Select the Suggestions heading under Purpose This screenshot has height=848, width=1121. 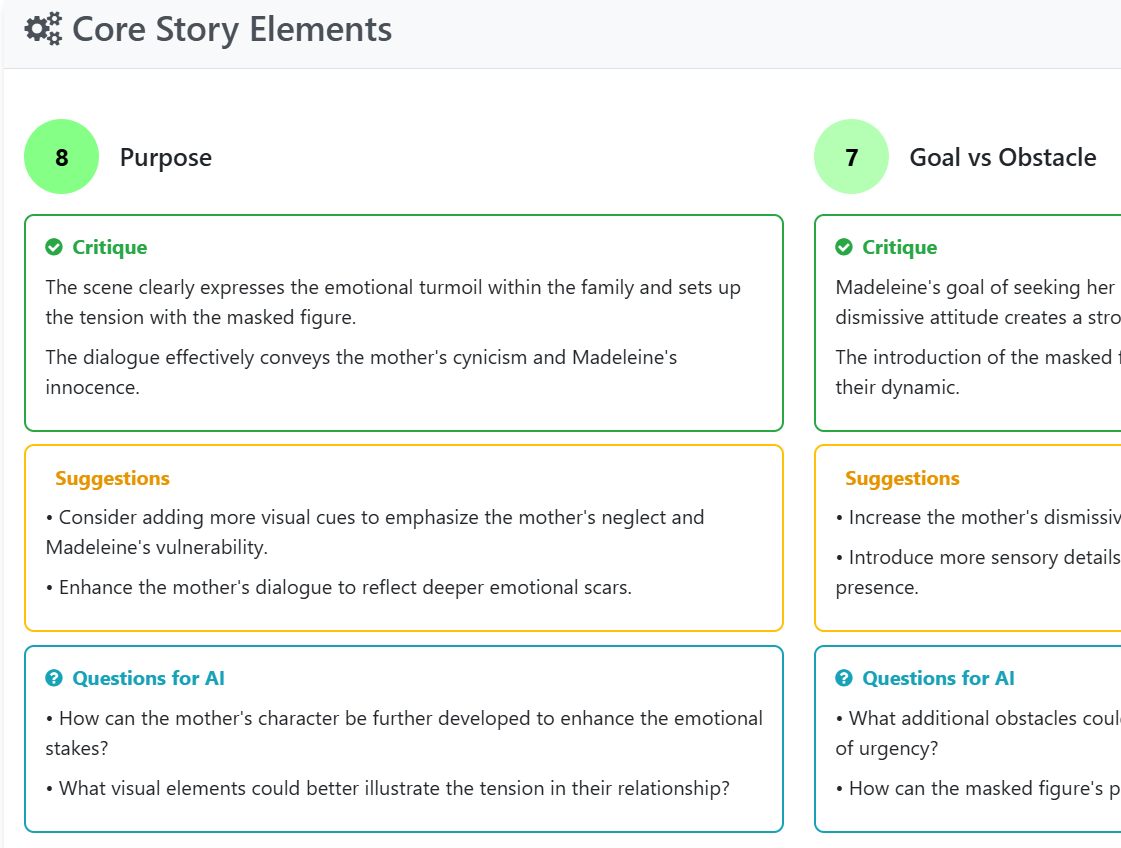[112, 478]
